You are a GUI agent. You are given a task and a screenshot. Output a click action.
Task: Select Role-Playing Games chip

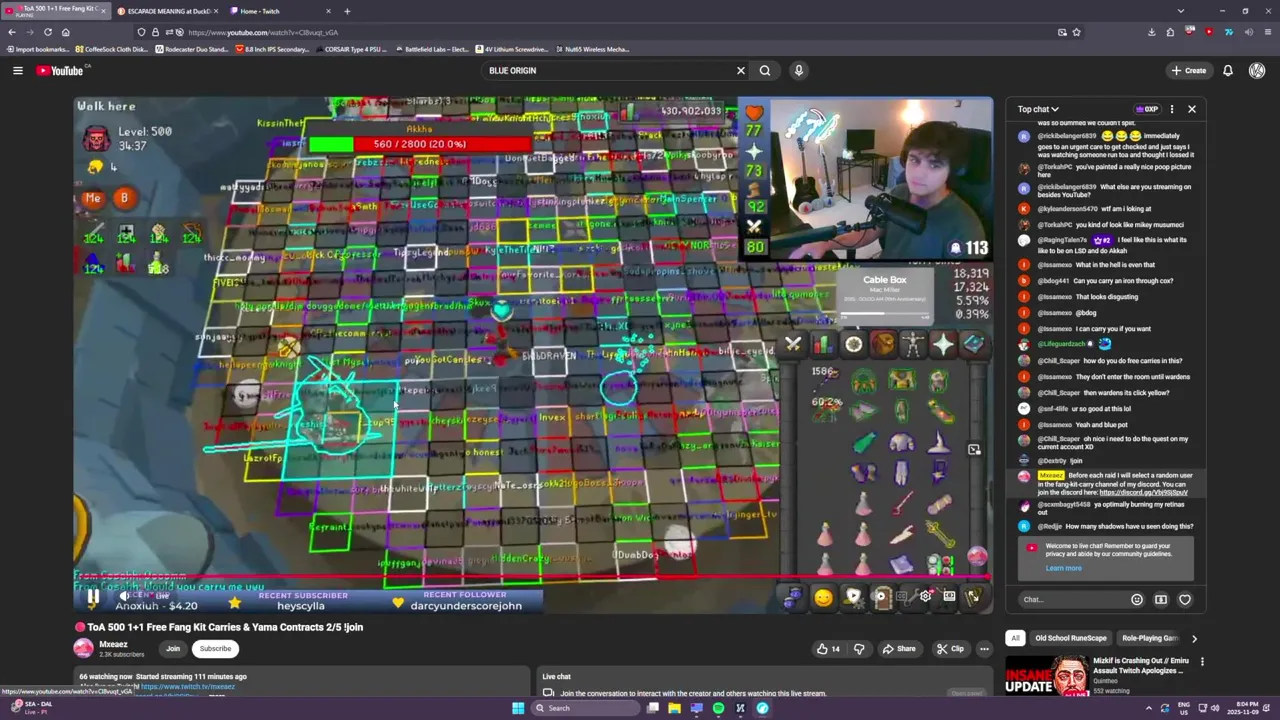click(1150, 638)
